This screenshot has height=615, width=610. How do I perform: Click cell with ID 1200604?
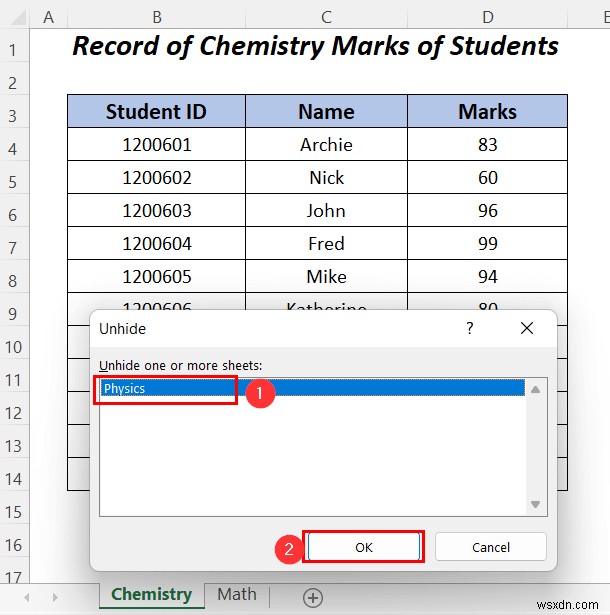157,243
